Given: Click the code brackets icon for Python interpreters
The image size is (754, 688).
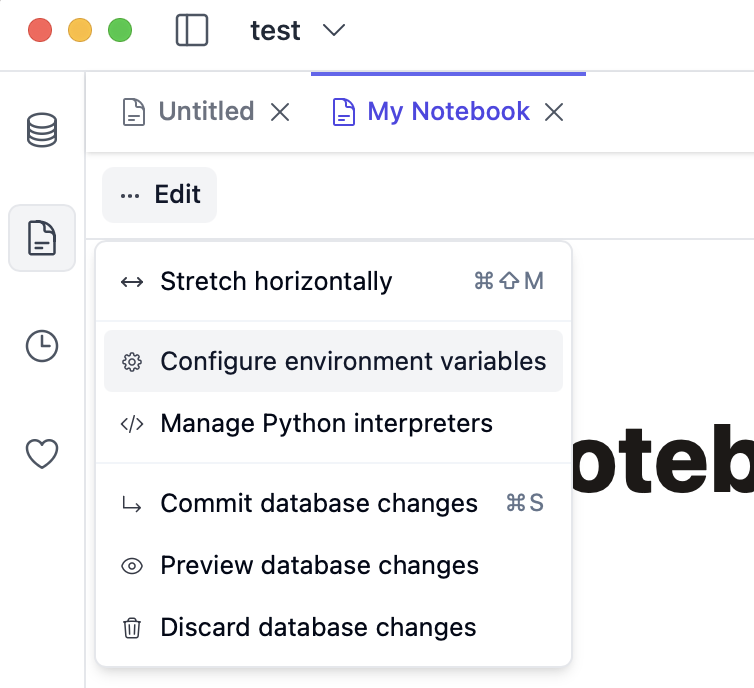Looking at the screenshot, I should 132,424.
